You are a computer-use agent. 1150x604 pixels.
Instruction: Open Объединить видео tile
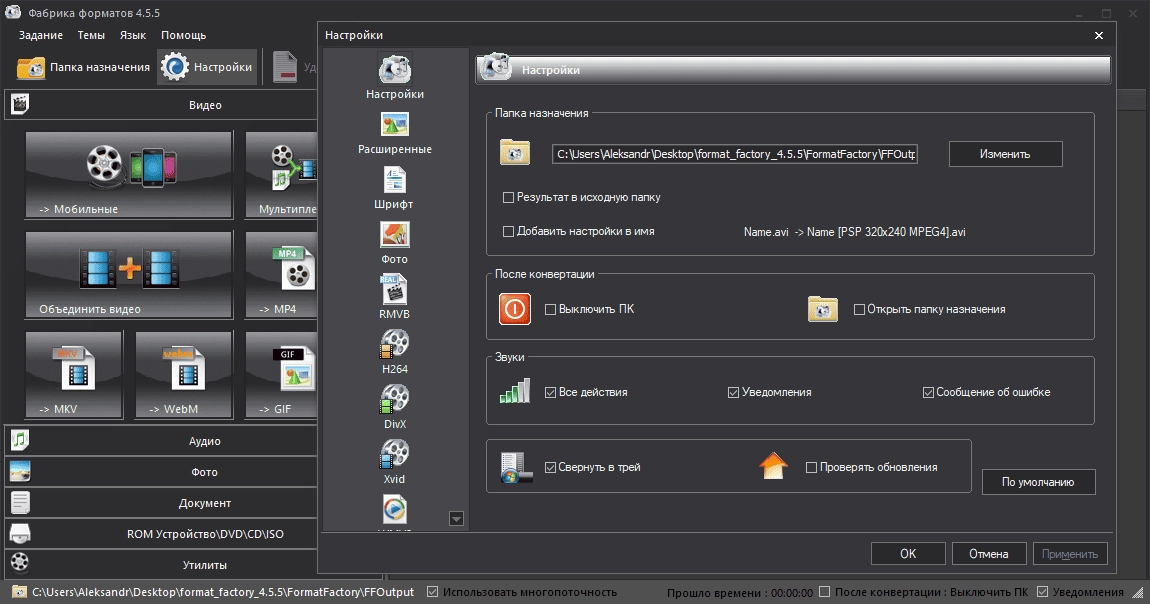tap(129, 275)
